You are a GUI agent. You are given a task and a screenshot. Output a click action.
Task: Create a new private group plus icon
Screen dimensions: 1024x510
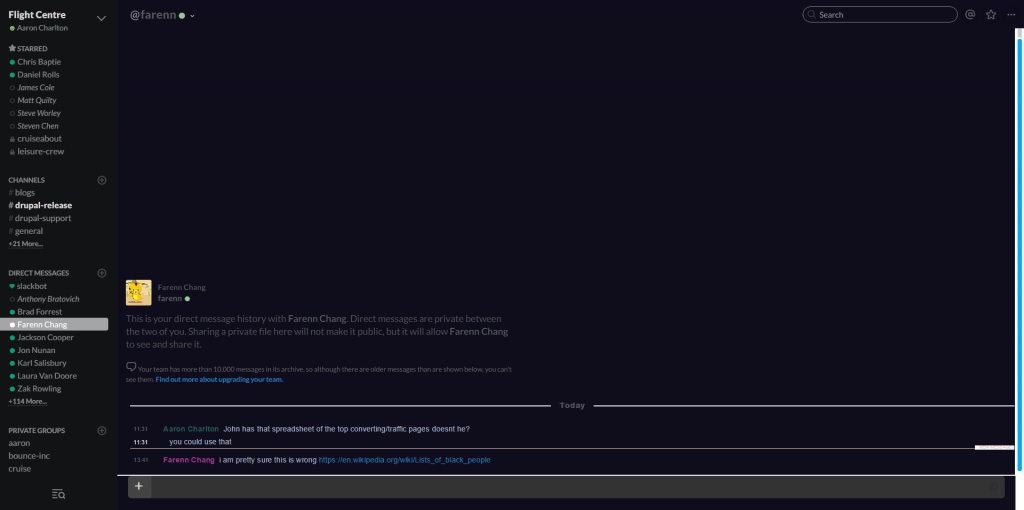click(x=102, y=430)
